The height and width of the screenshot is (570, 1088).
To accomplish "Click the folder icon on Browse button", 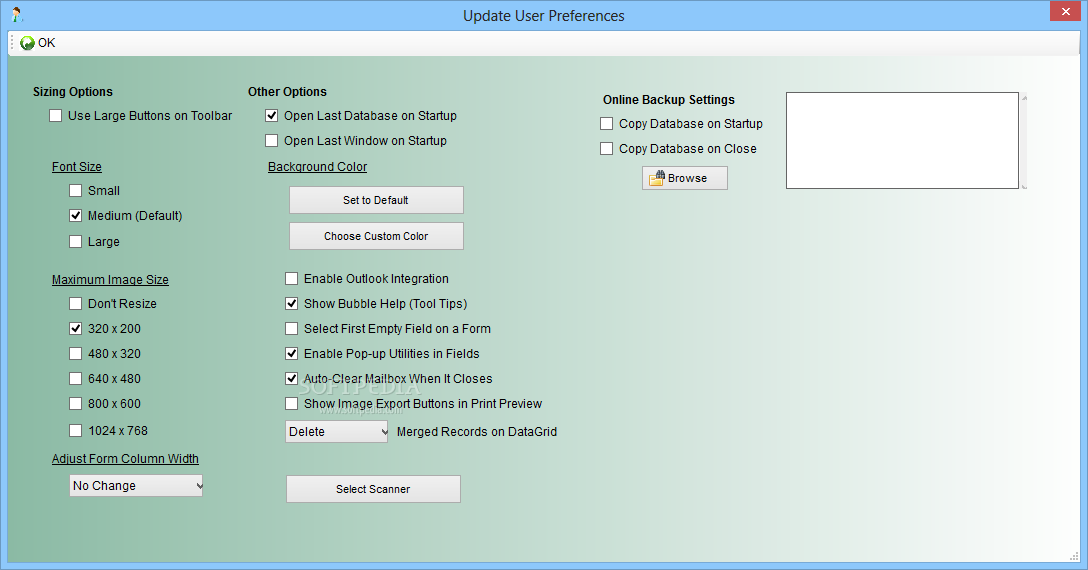I will click(x=656, y=178).
